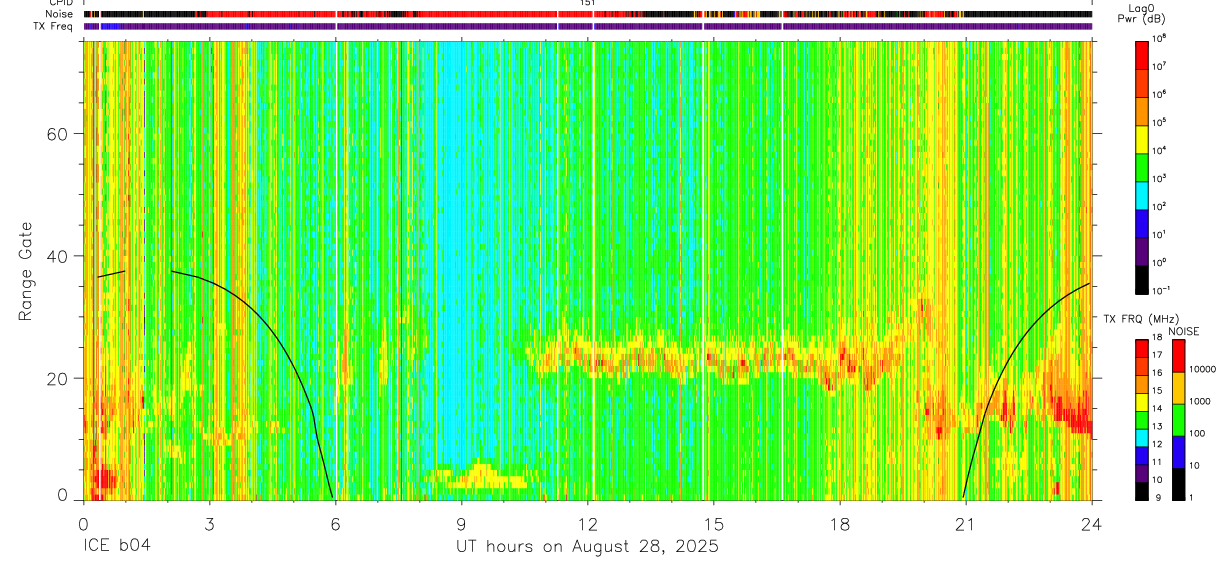Click the 'UT hours on August 28, 2025' axis title
Viewport: 1228px width, 567px height.
tap(587, 547)
